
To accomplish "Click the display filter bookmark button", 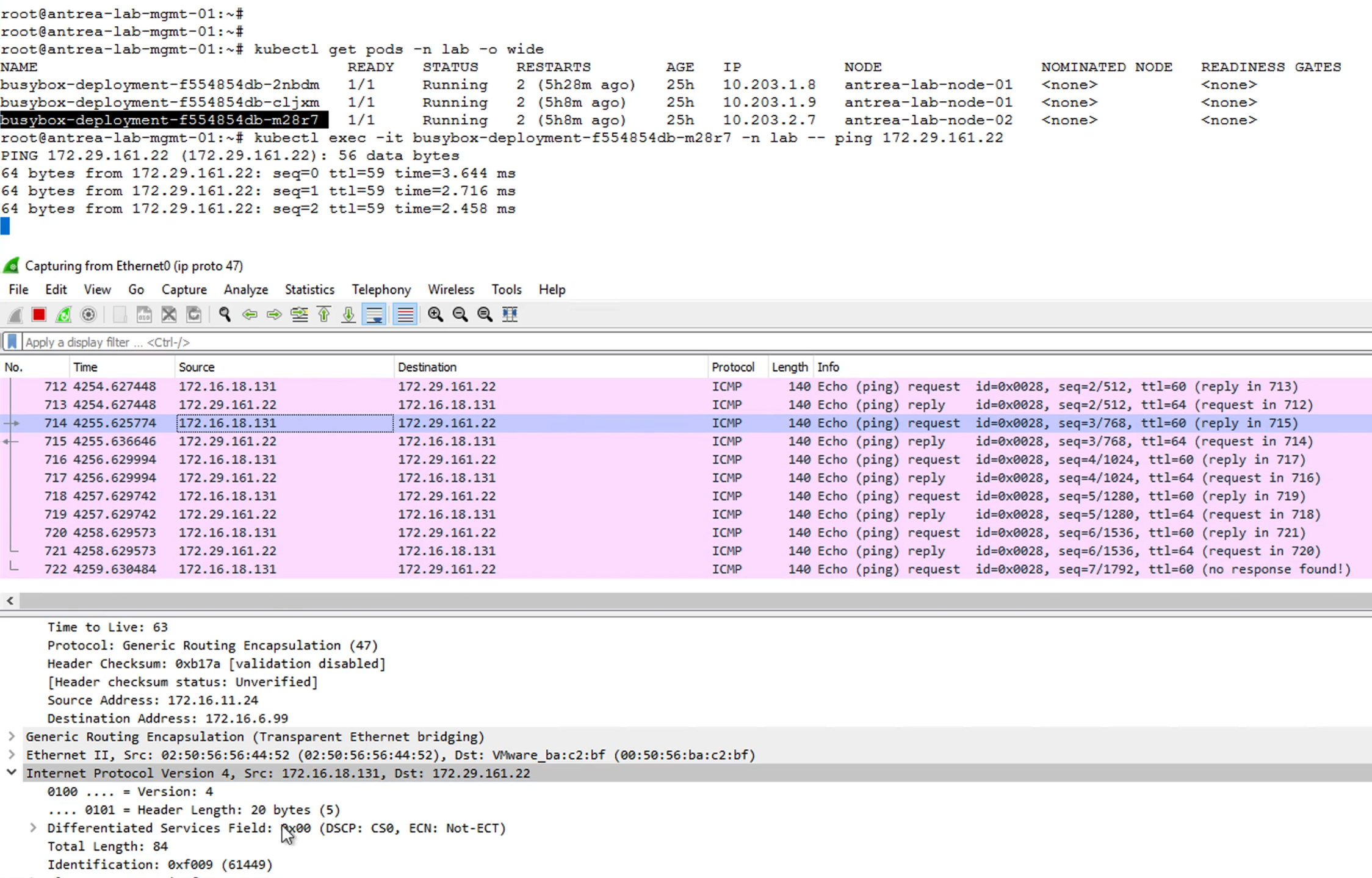I will click(12, 342).
